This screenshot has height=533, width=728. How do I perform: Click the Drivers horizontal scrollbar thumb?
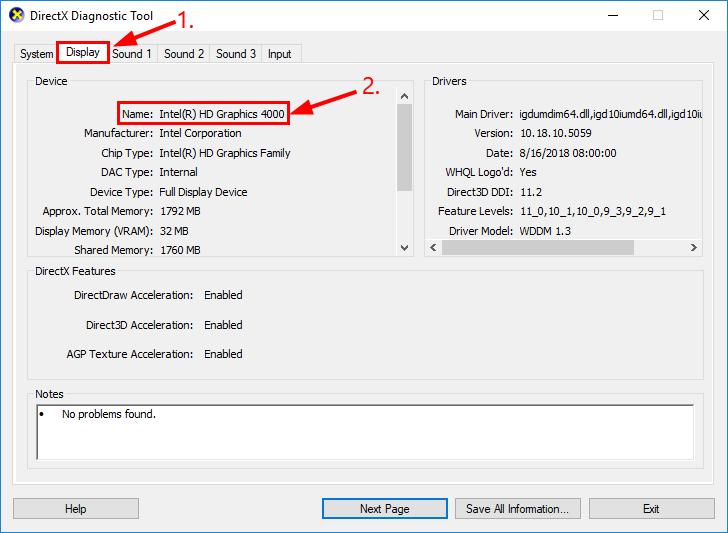(x=538, y=247)
